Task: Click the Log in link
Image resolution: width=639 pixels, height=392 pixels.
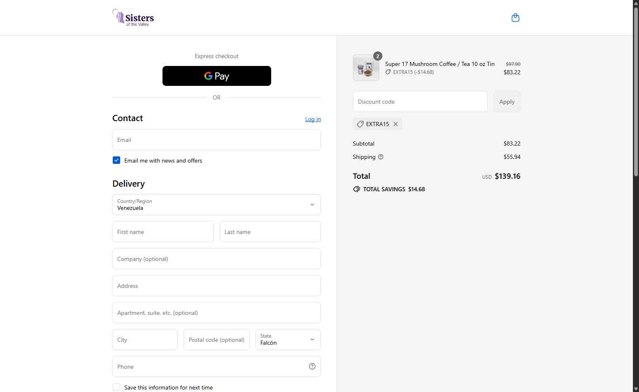Action: (313, 119)
